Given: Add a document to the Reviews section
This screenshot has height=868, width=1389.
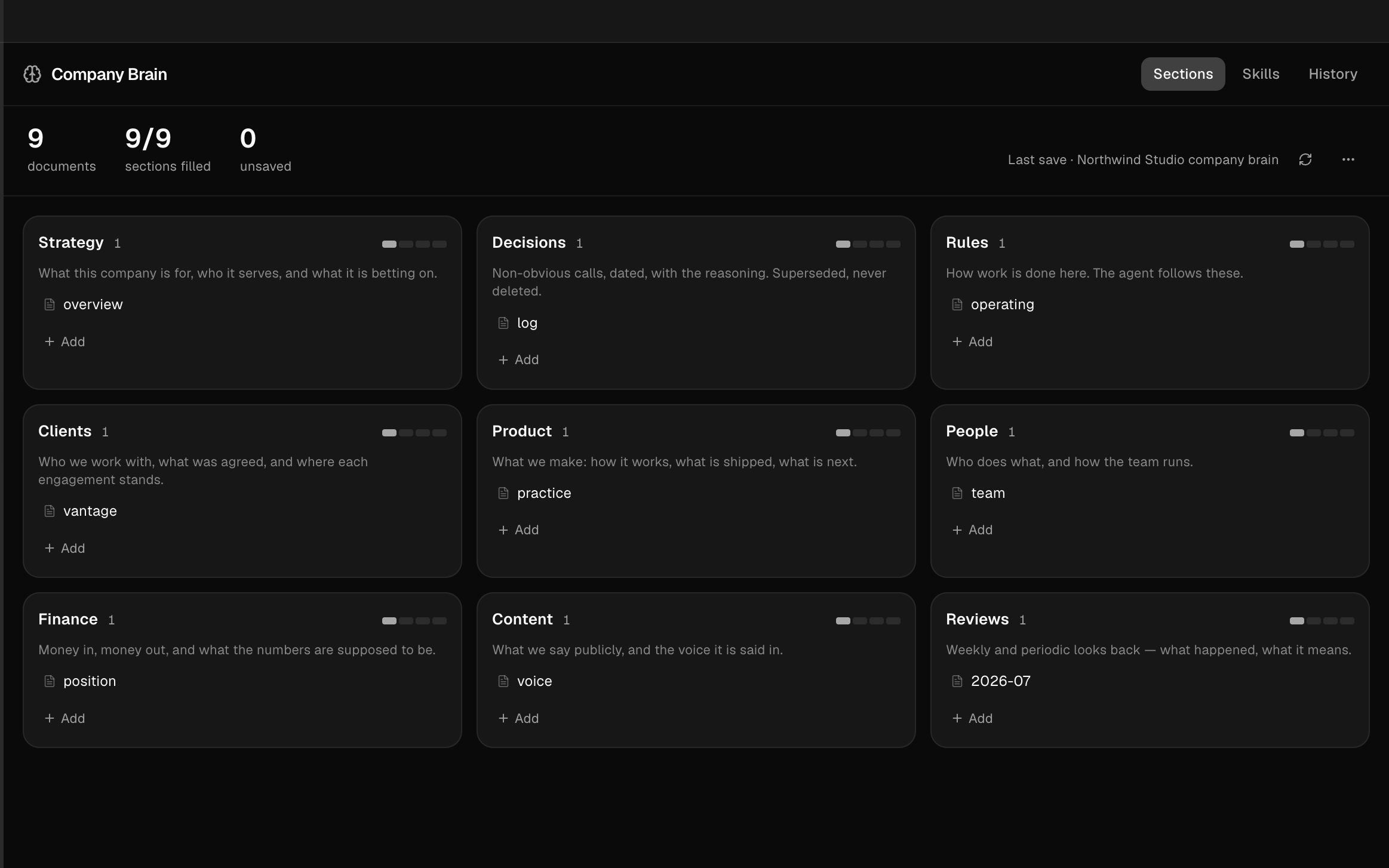Looking at the screenshot, I should pyautogui.click(x=972, y=718).
